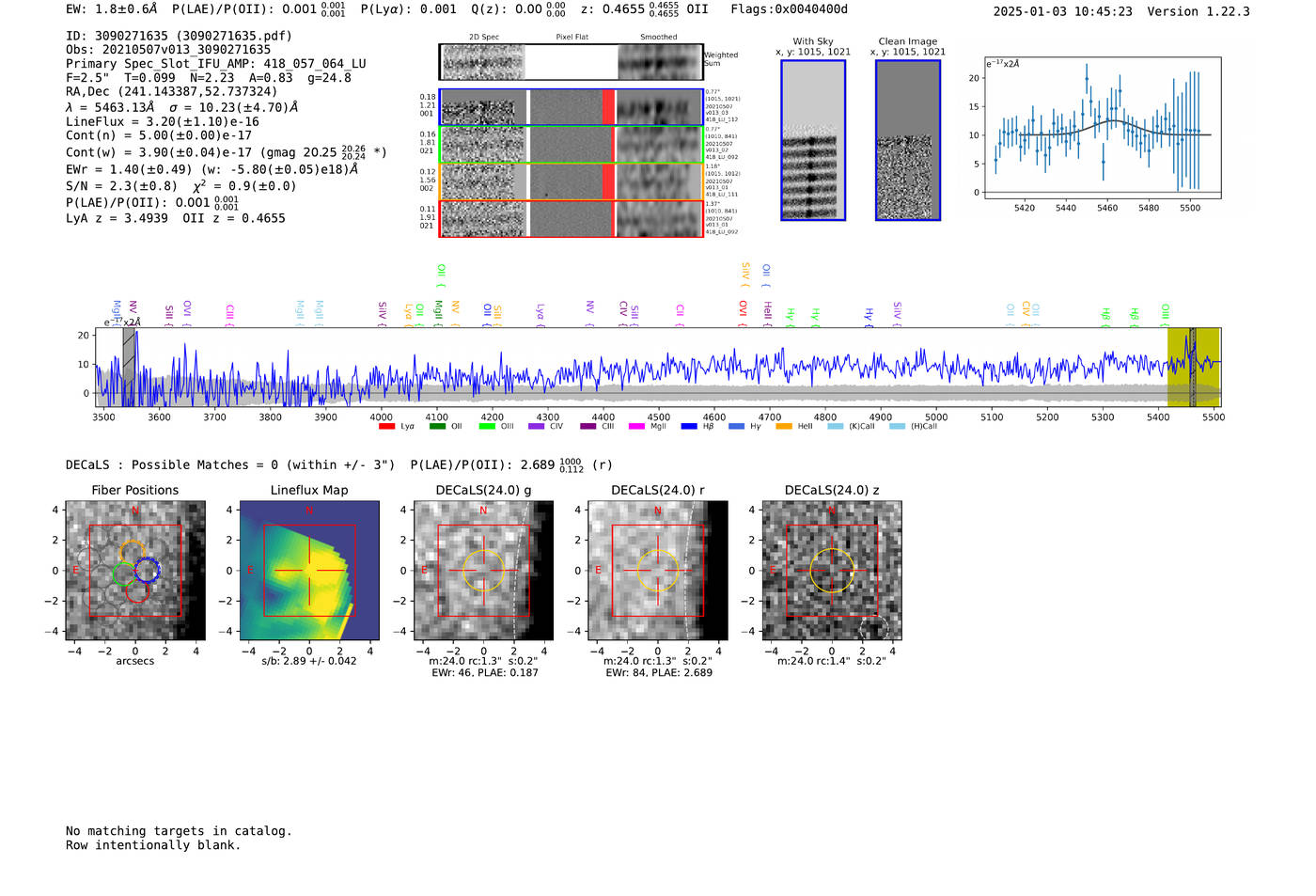Click the magenta MgII legend swatch
Viewport: 1316px width, 896px height.
[x=636, y=426]
